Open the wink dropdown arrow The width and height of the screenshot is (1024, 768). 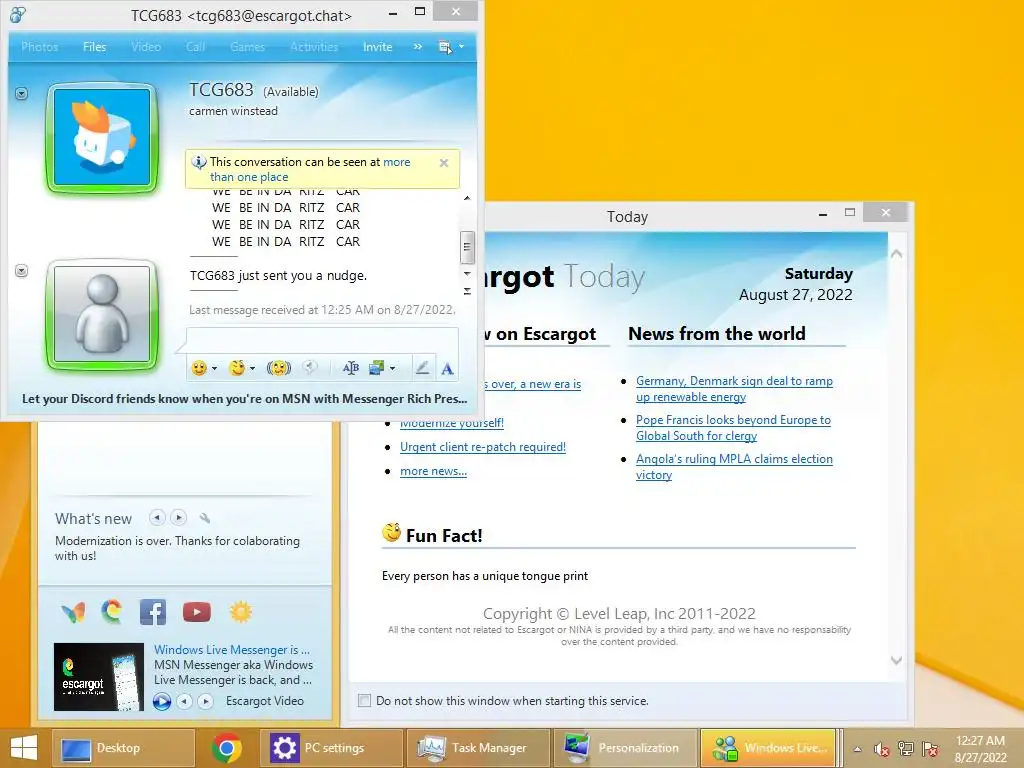[x=253, y=368]
